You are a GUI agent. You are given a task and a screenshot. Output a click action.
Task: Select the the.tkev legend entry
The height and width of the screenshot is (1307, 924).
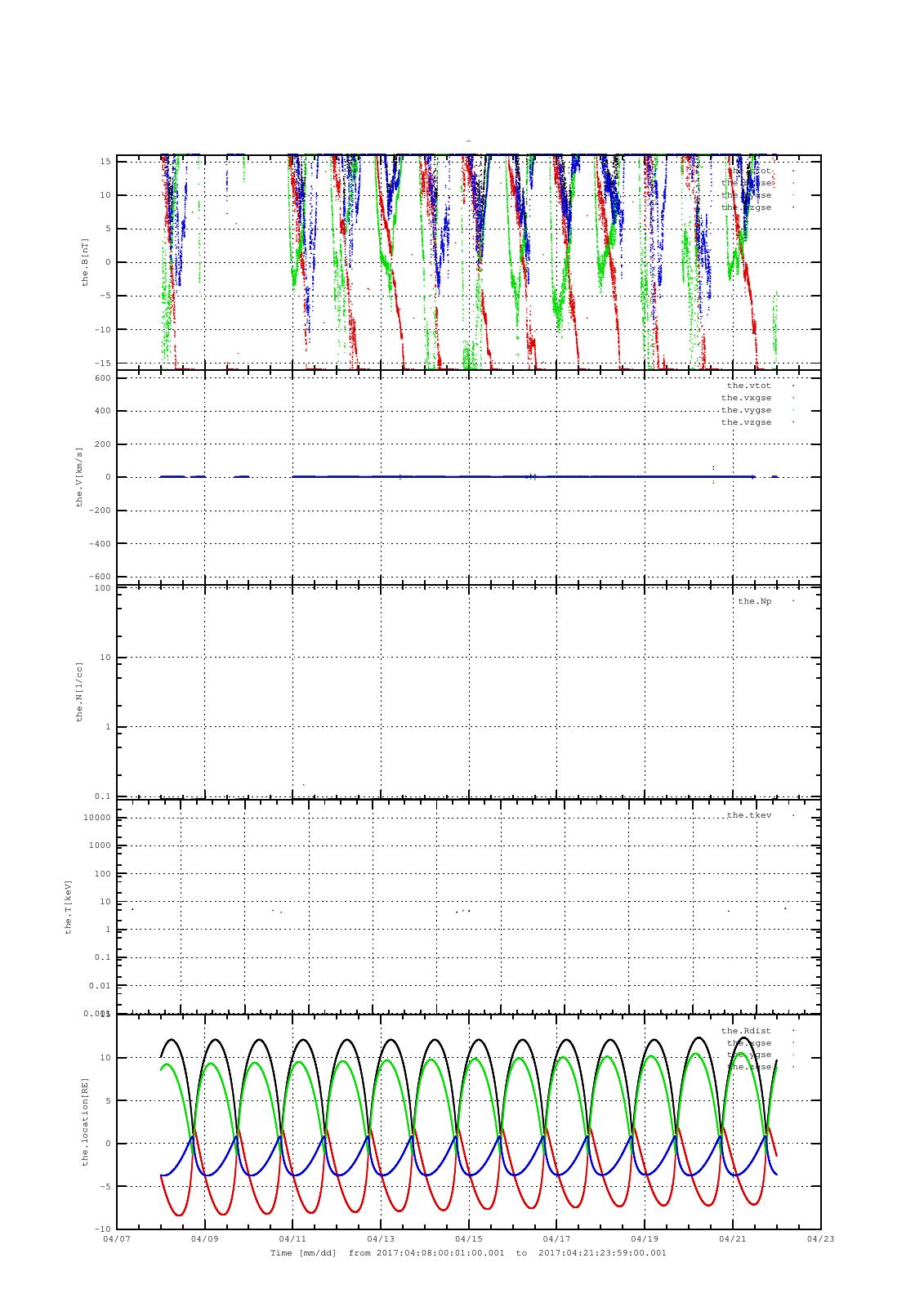(x=748, y=815)
